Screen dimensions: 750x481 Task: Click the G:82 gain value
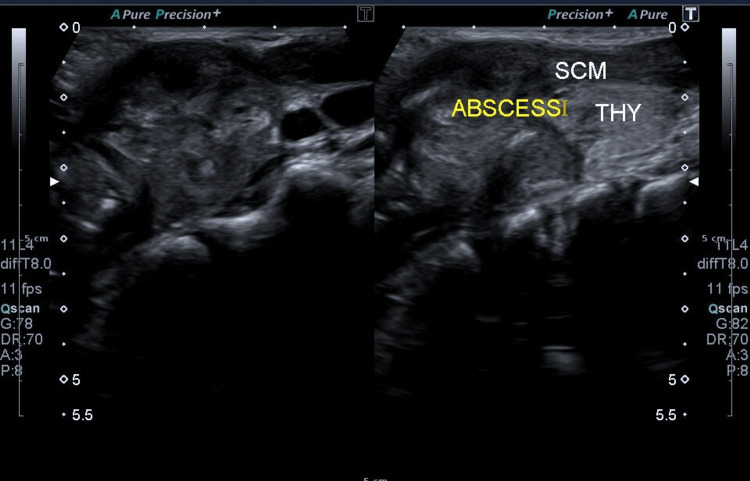click(732, 324)
